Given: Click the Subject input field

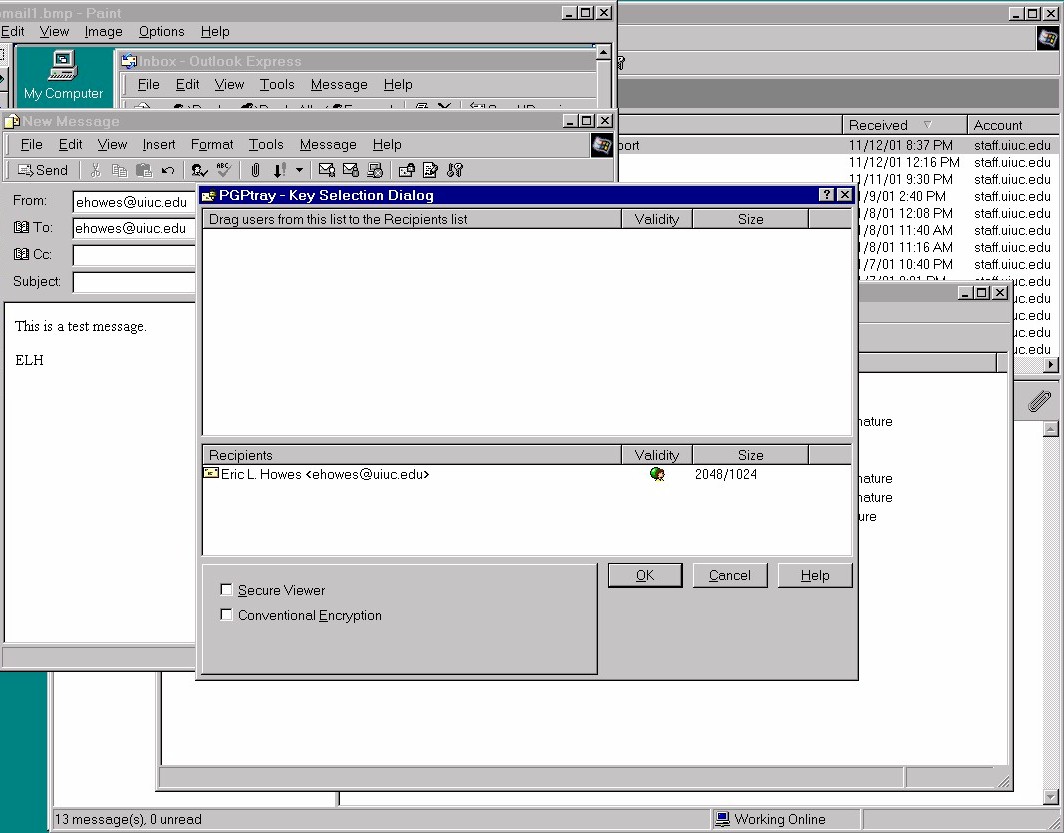Looking at the screenshot, I should coord(134,282).
